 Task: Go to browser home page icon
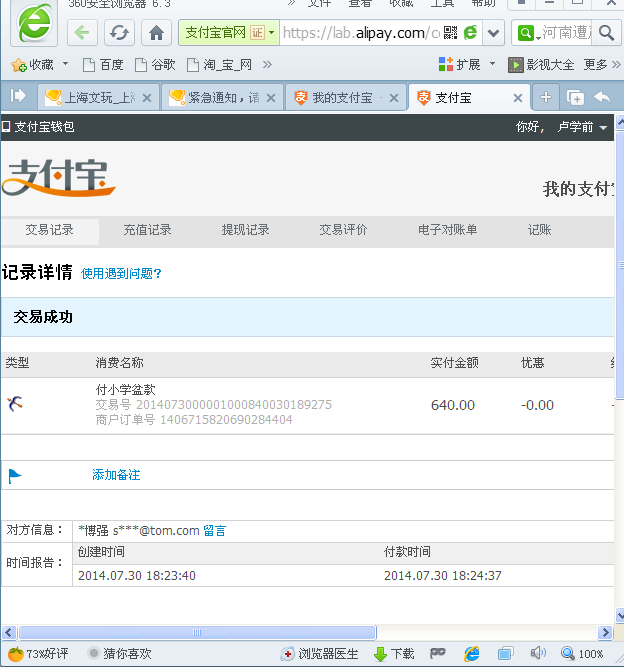click(156, 32)
